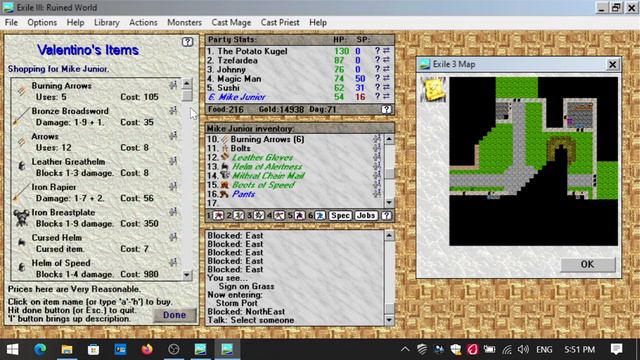
Task: Open info for The Potato Kugel
Action: [x=378, y=51]
